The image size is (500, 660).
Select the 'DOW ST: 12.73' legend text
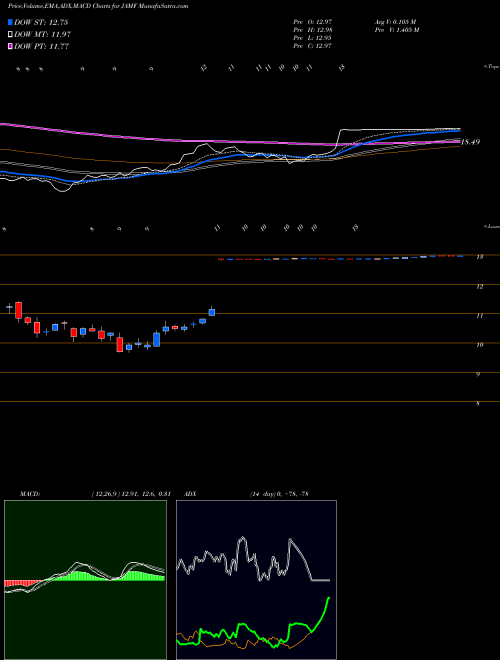pos(41,22)
